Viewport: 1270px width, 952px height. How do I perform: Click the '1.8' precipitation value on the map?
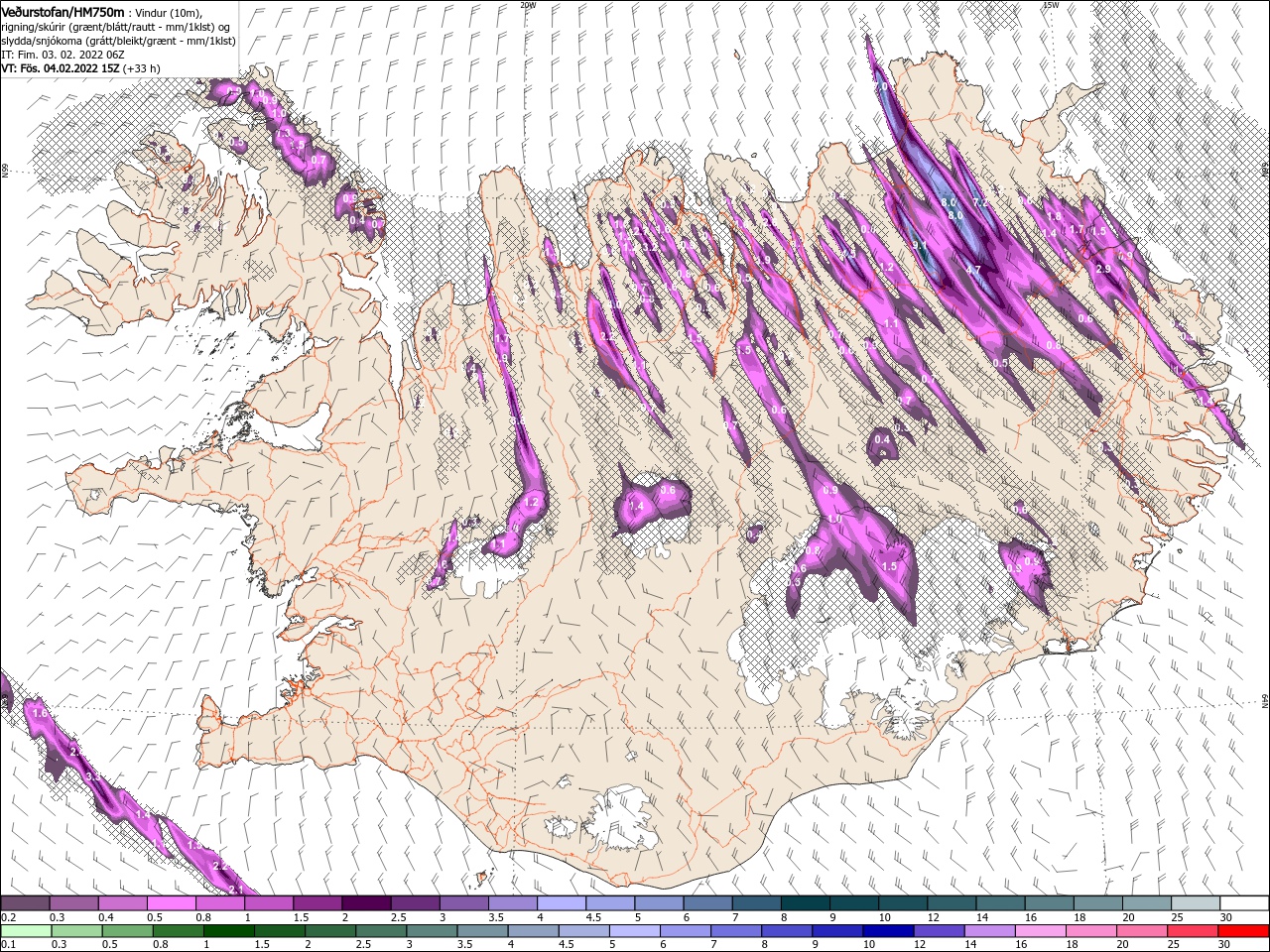click(1054, 216)
